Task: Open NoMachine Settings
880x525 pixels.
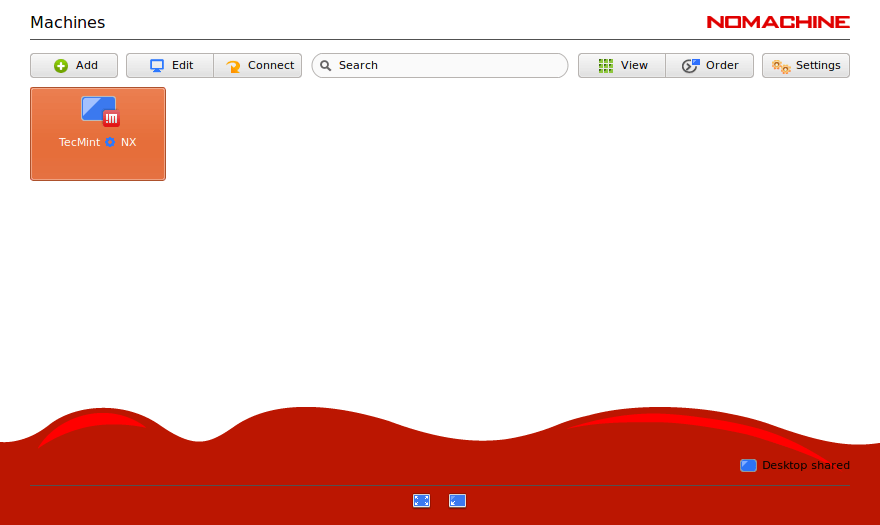Action: click(x=805, y=66)
